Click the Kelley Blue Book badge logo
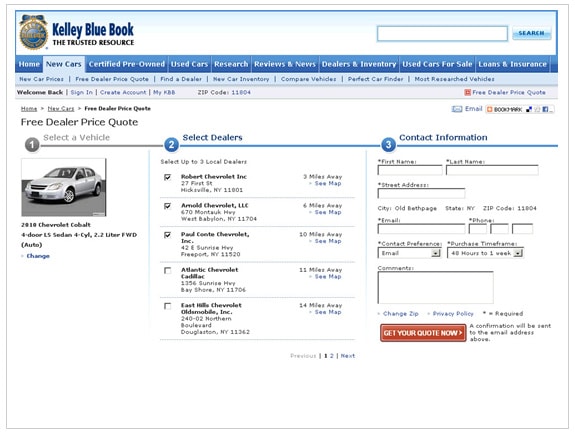This screenshot has width=575, height=434. pos(33,32)
